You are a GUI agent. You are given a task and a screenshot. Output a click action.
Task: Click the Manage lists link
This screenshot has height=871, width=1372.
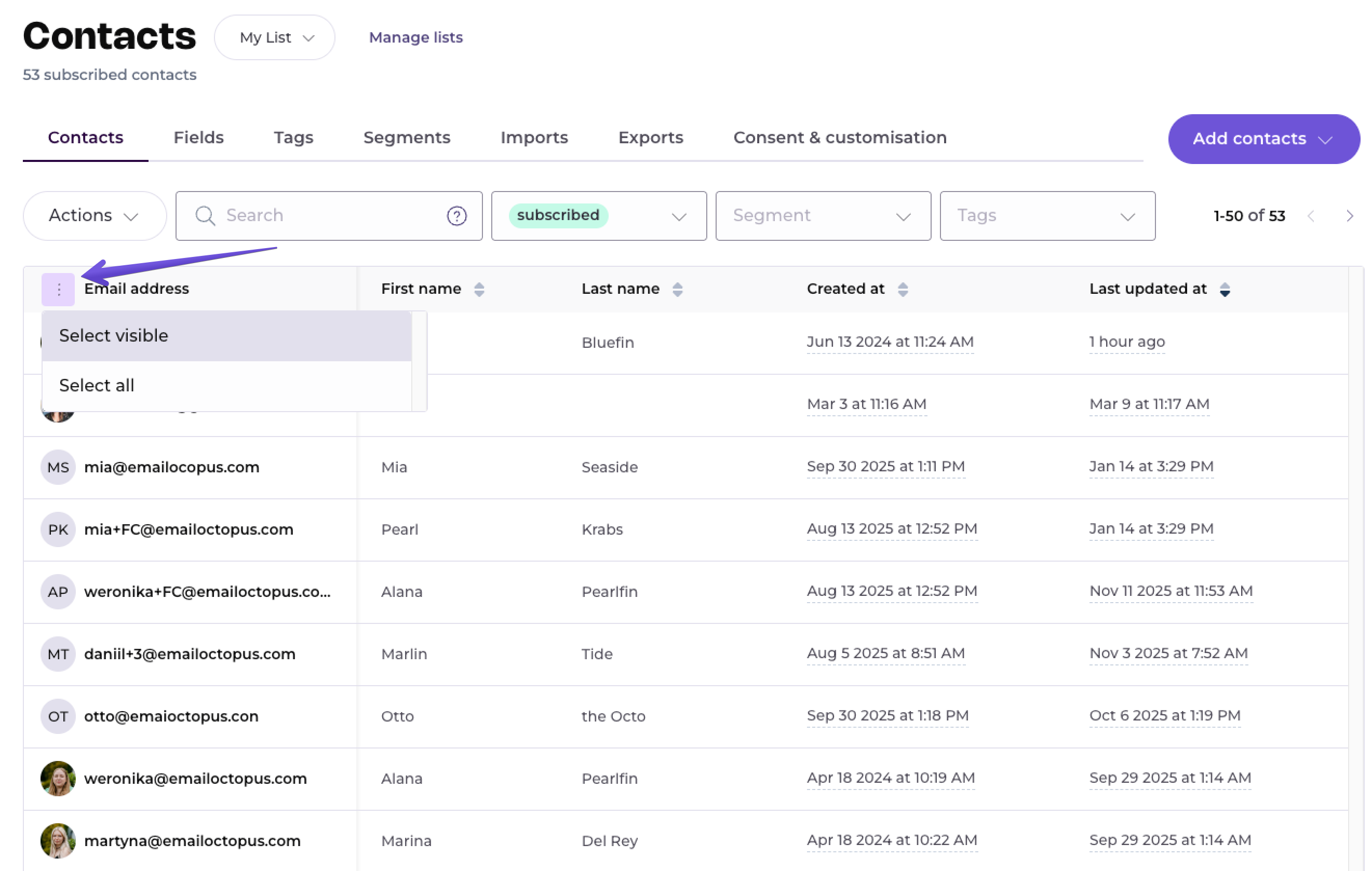[415, 37]
